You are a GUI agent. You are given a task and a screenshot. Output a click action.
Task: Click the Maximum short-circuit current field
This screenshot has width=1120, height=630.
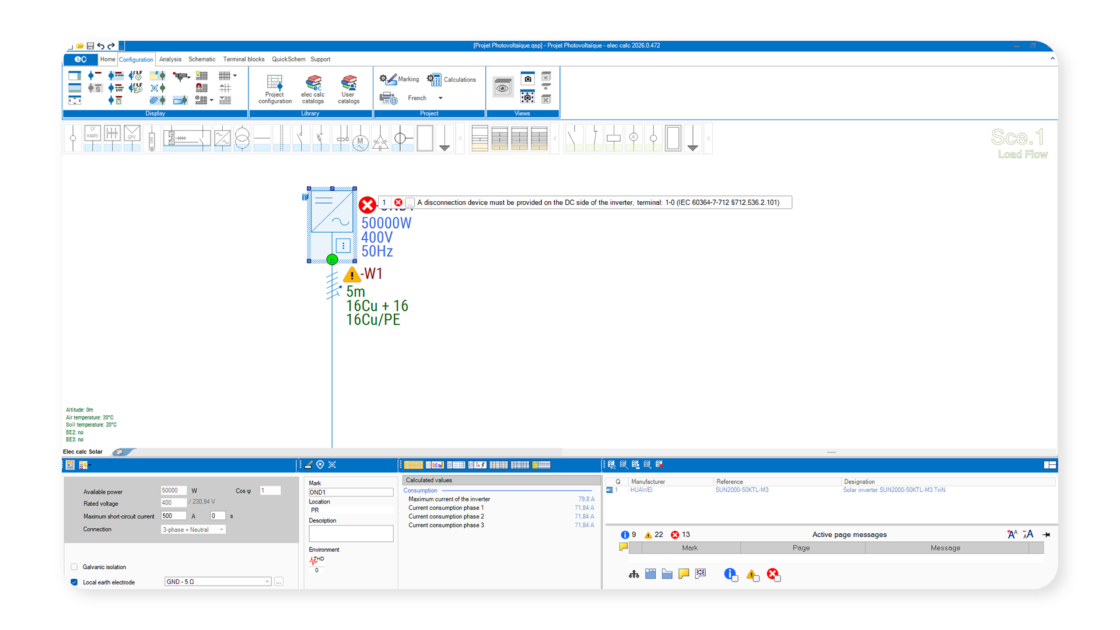click(x=173, y=516)
